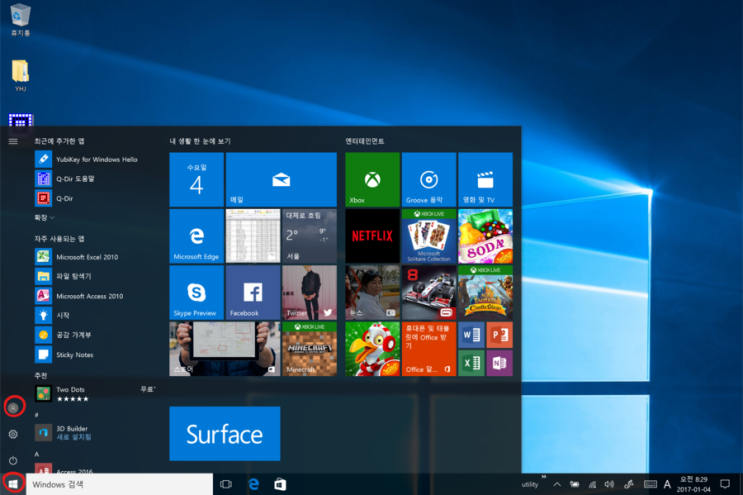Open the calendar tile showing 4
This screenshot has height=495, width=743.
[197, 180]
